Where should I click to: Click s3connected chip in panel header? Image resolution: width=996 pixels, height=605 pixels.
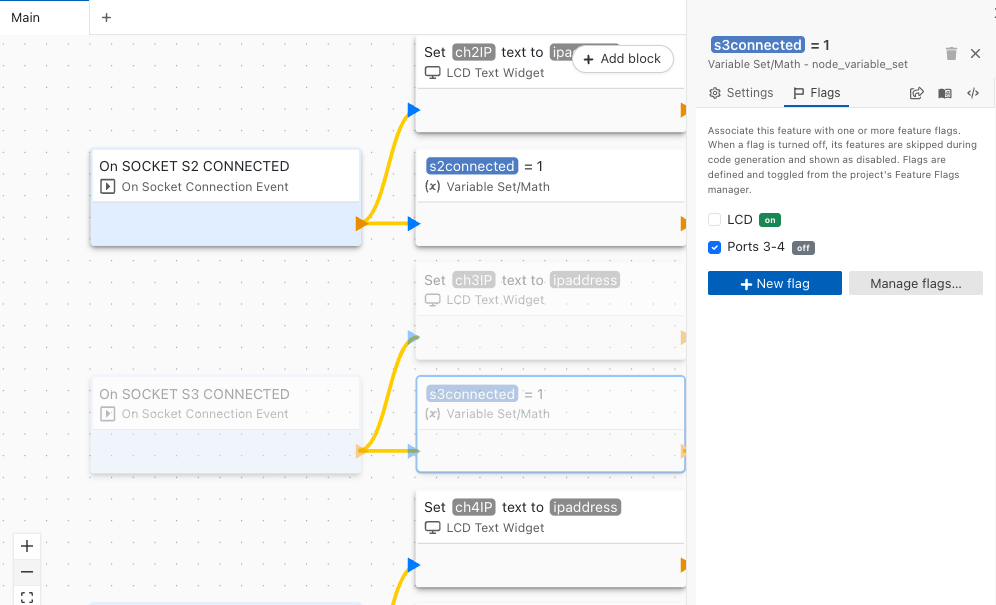pyautogui.click(x=757, y=45)
